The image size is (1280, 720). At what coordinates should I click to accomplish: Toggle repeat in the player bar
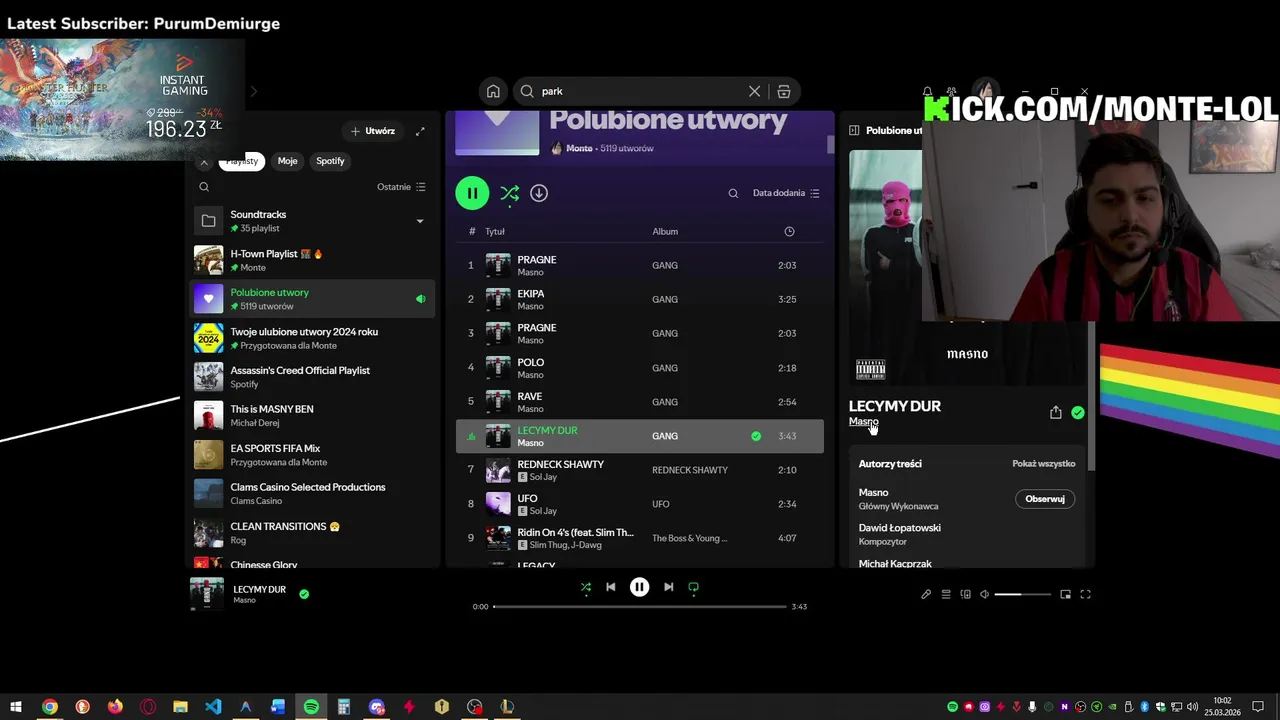(x=693, y=587)
